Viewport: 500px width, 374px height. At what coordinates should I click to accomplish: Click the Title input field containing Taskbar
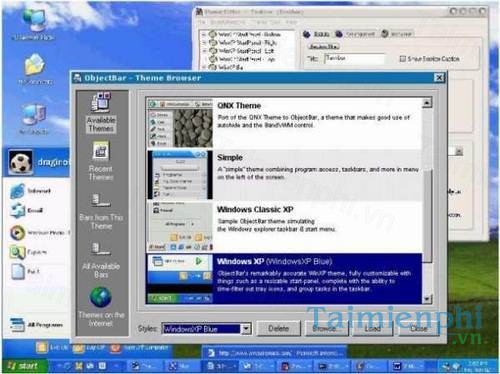pyautogui.click(x=354, y=59)
